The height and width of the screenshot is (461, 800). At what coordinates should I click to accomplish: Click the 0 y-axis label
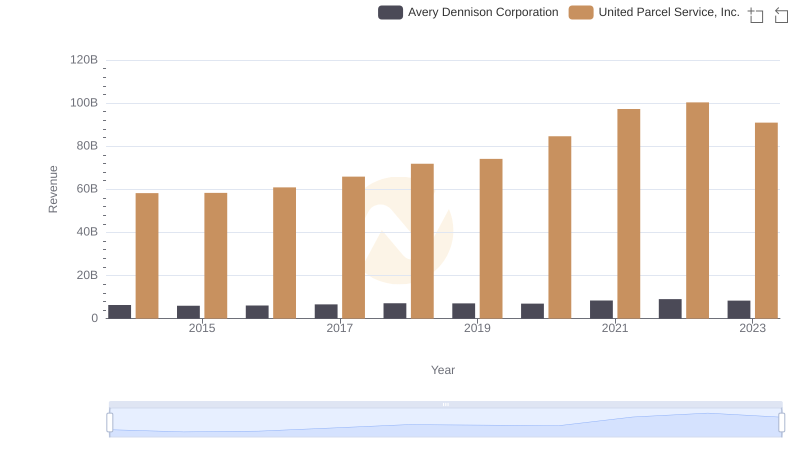pos(94,318)
